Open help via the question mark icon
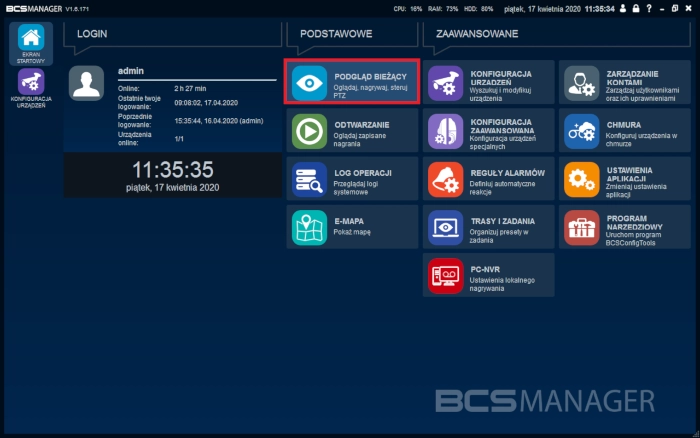The height and width of the screenshot is (438, 700). (x=649, y=8)
